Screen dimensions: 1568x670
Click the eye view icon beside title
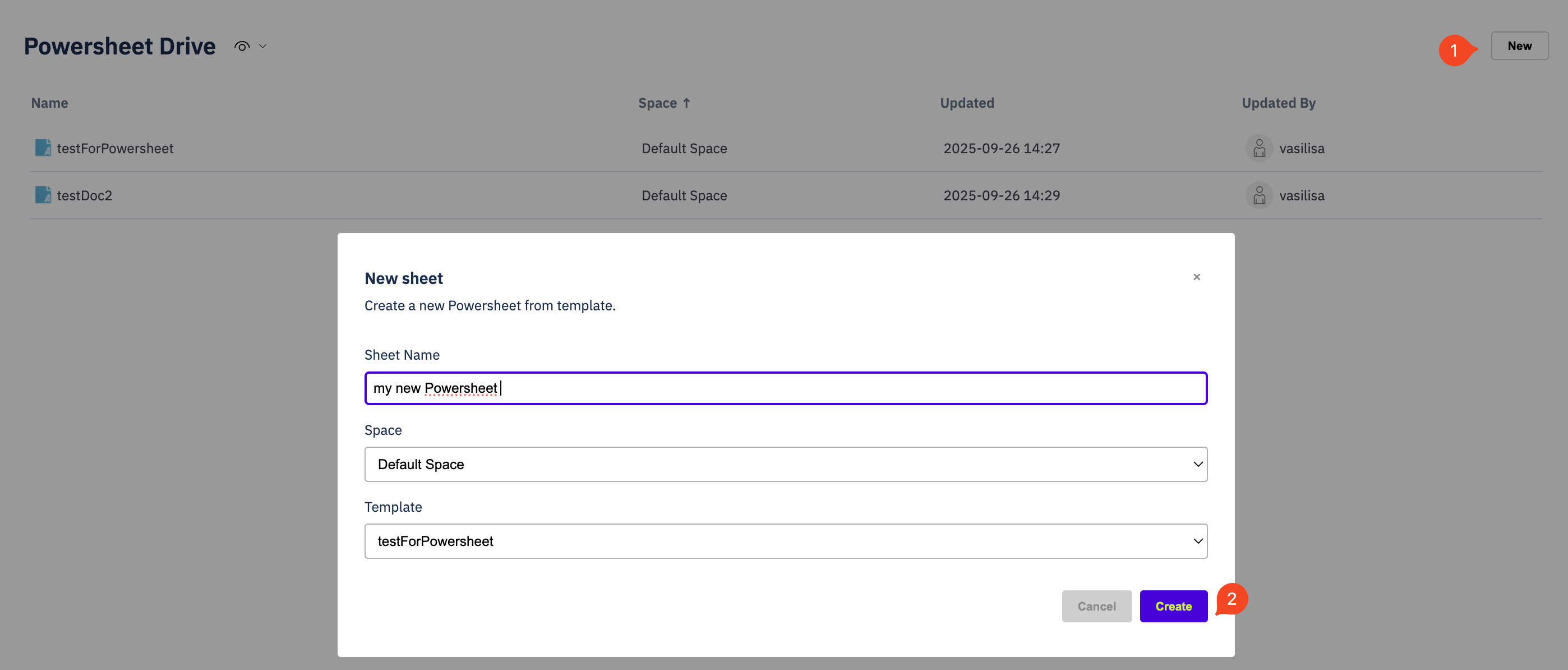tap(242, 46)
